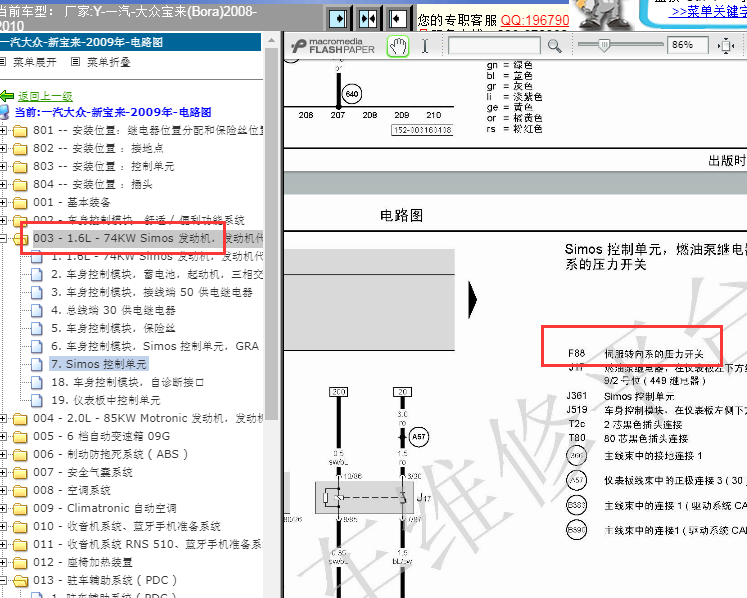
Task: Open the 006 制动防抱死系统 (ABS) folder
Action: (x=111, y=455)
